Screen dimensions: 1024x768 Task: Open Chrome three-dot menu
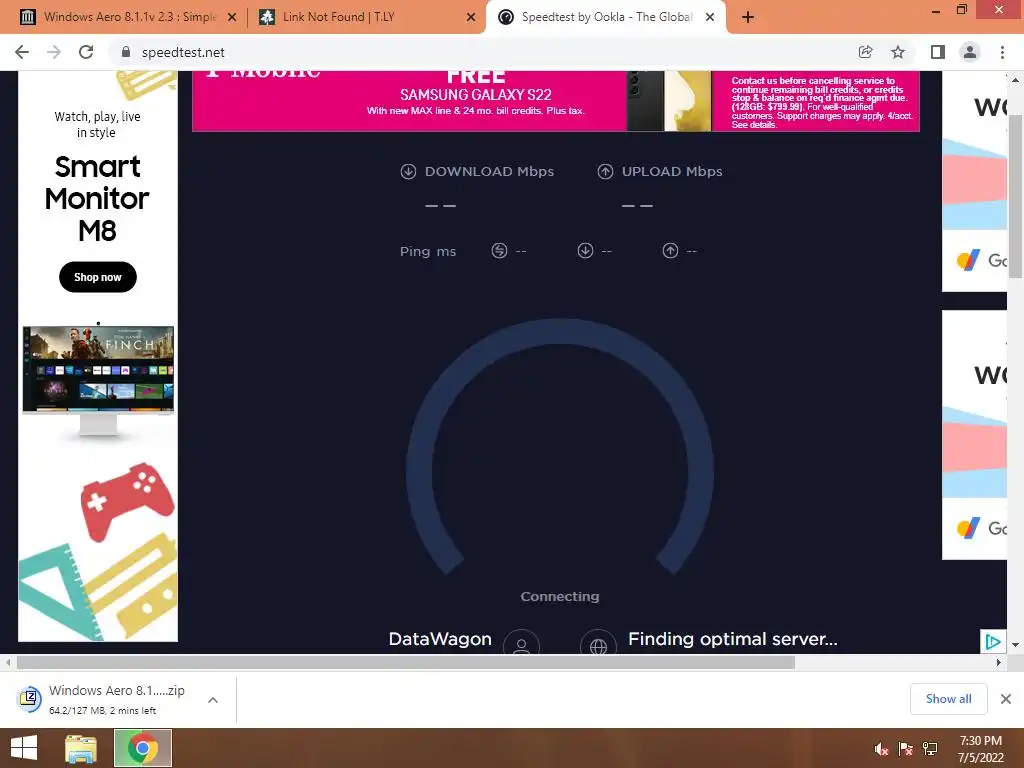[1002, 52]
